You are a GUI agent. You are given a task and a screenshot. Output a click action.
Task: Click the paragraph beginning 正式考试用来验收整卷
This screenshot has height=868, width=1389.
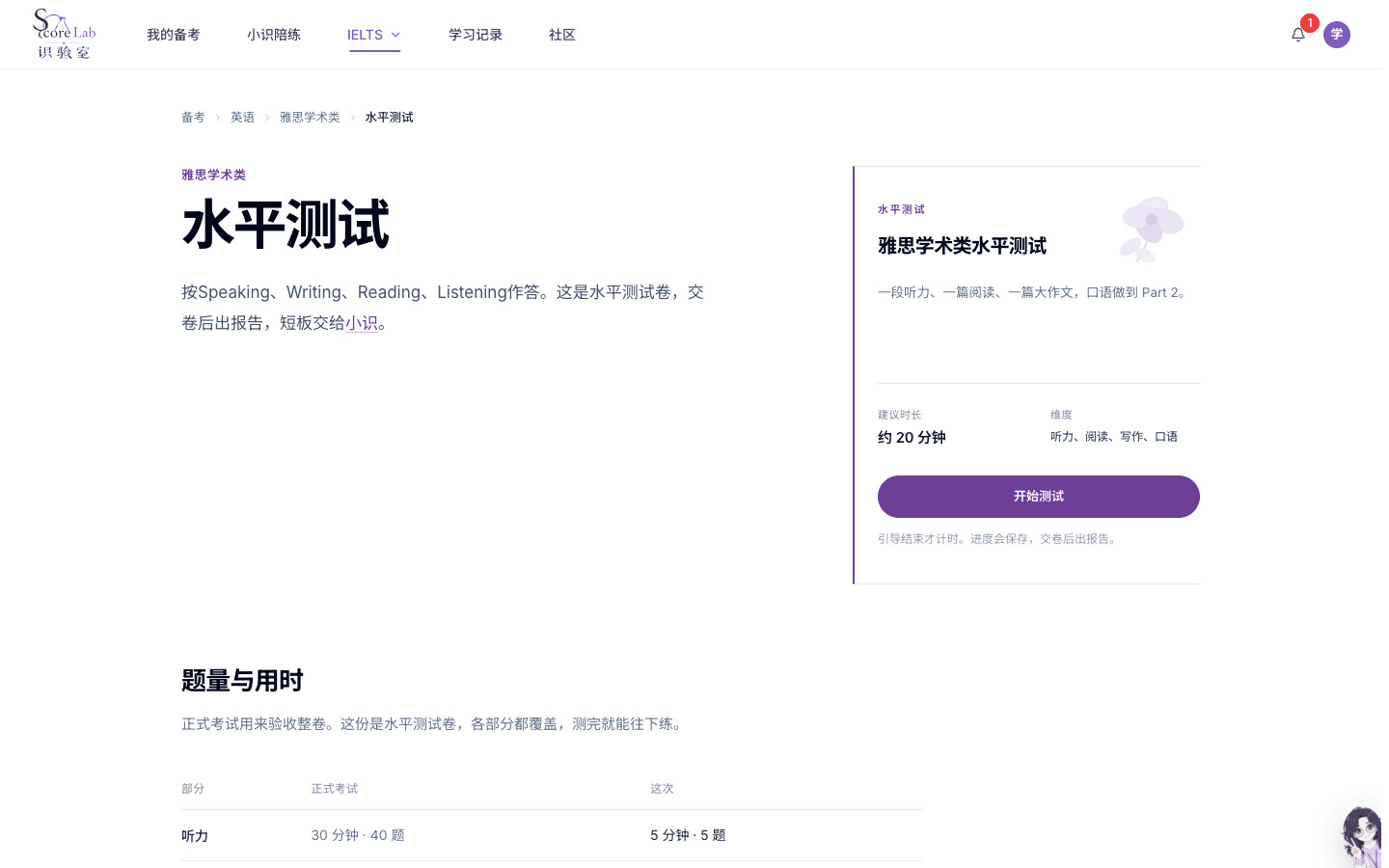(x=435, y=724)
